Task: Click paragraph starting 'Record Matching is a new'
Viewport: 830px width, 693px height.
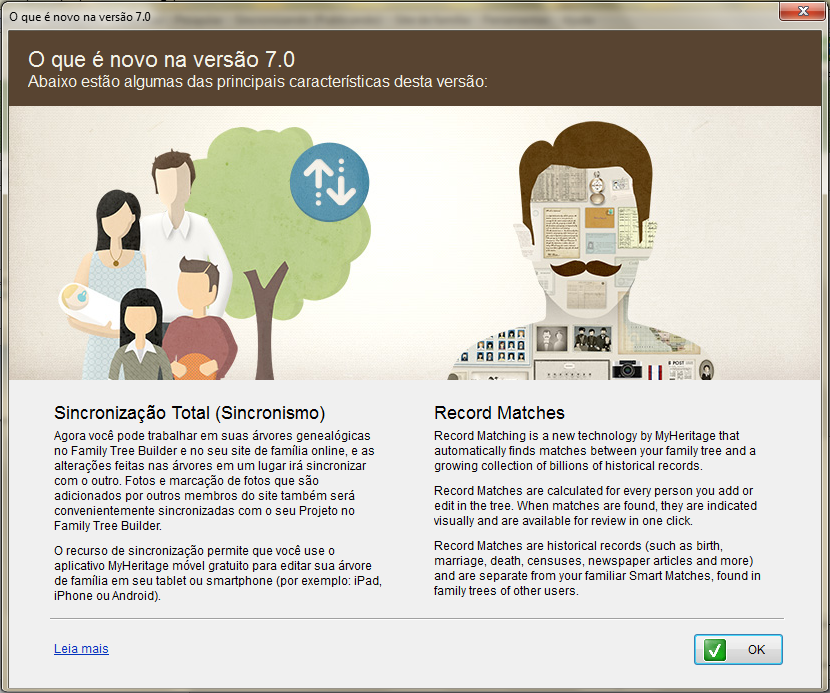Action: (595, 451)
